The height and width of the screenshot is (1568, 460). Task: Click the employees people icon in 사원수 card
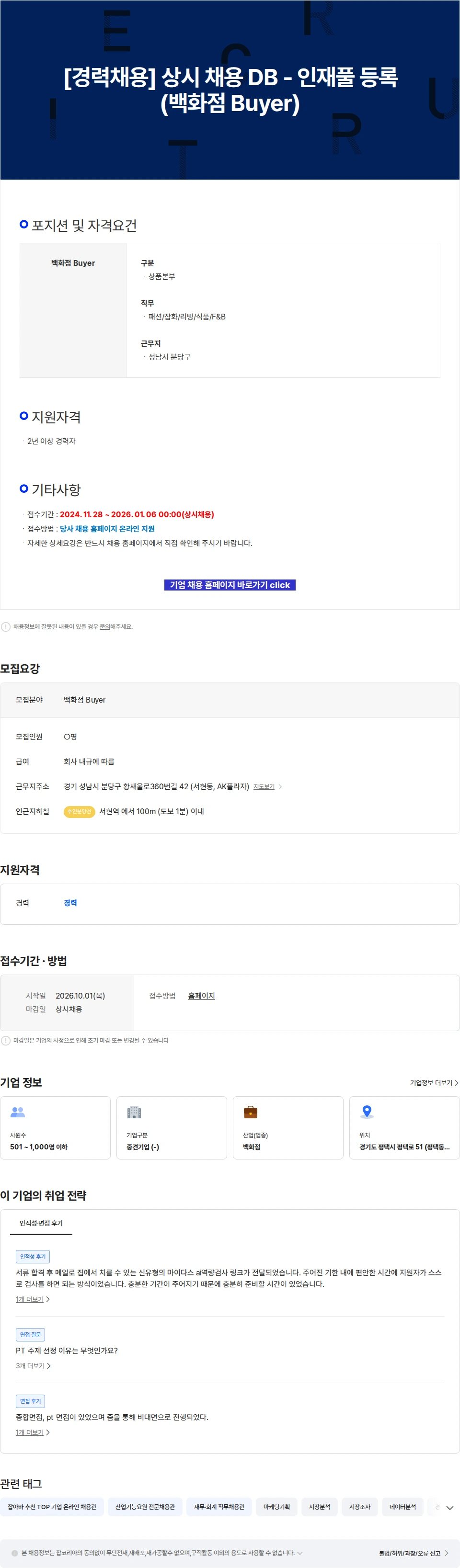pyautogui.click(x=18, y=1112)
